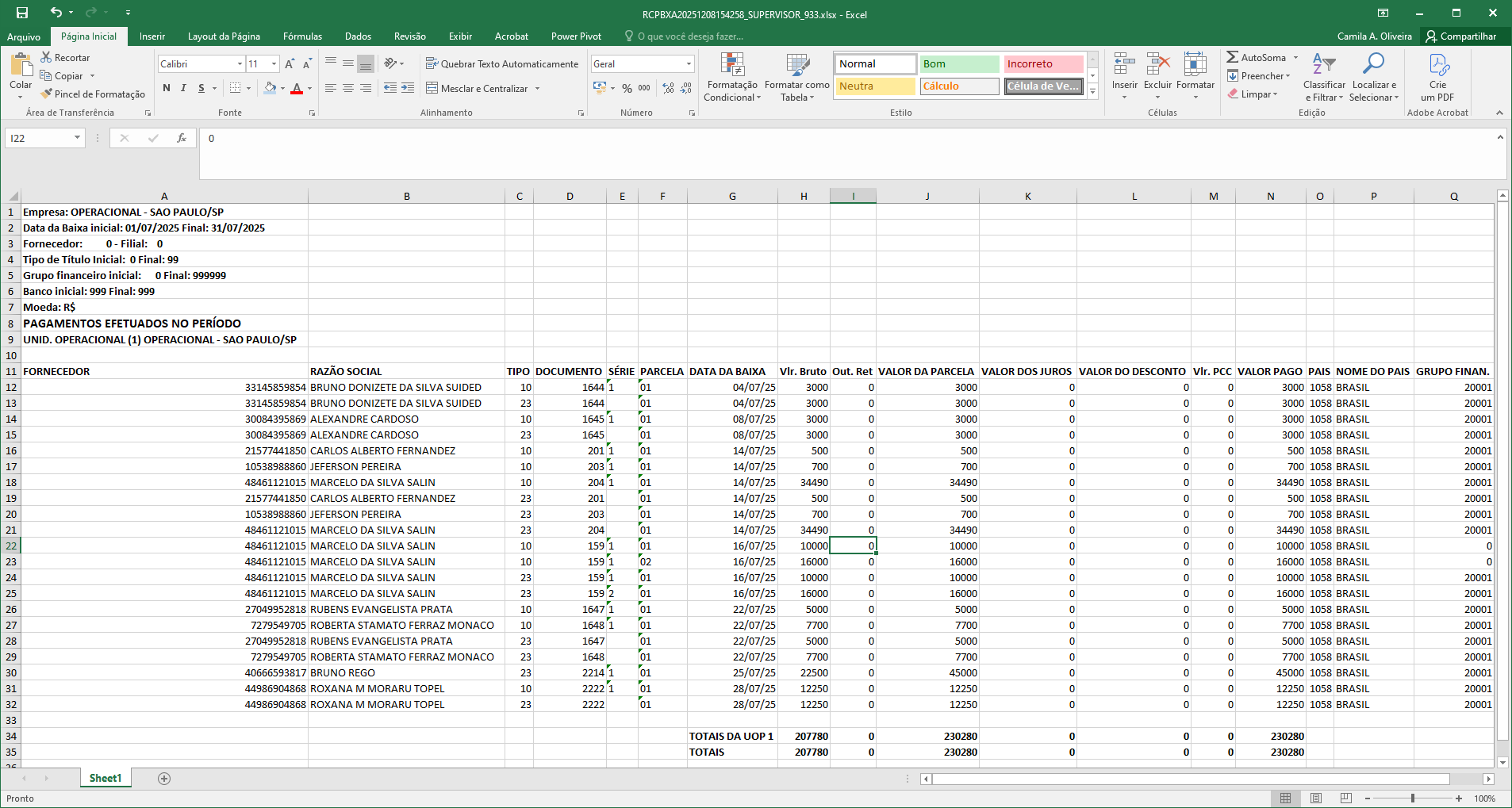Add a new sheet with plus icon
The height and width of the screenshot is (808, 1512).
(x=164, y=779)
